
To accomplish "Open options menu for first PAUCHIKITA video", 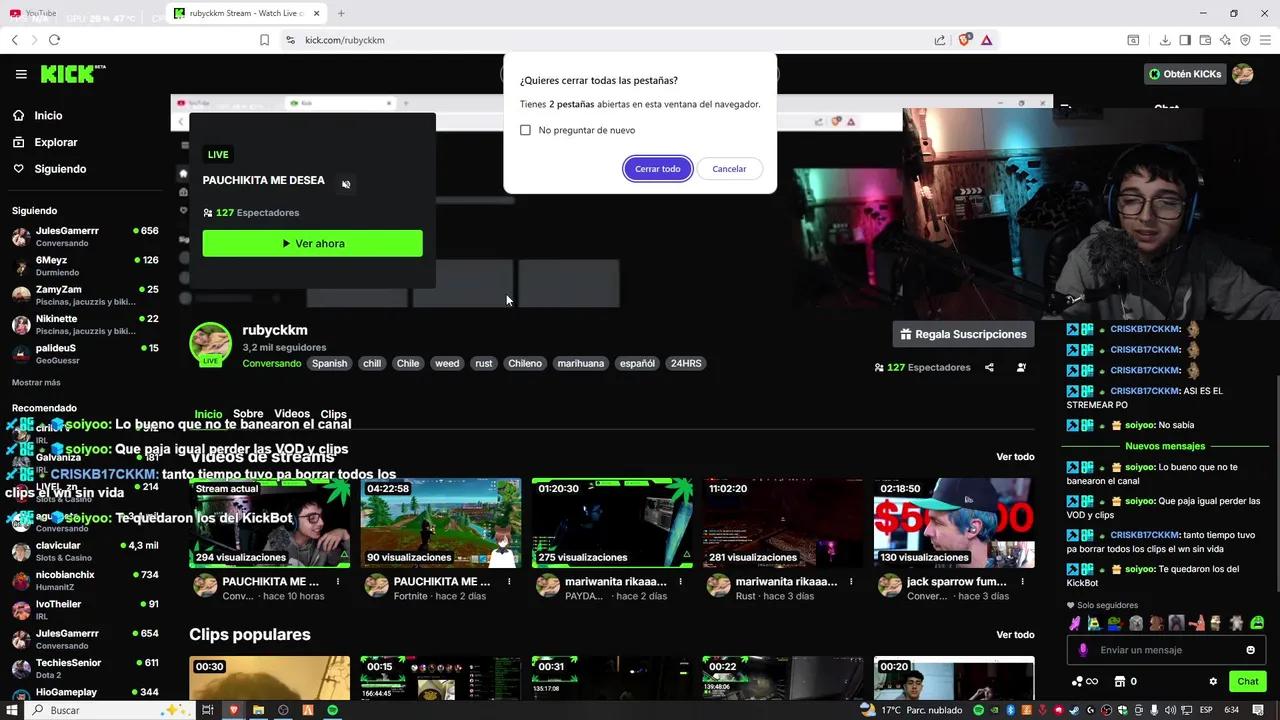I will pos(337,581).
